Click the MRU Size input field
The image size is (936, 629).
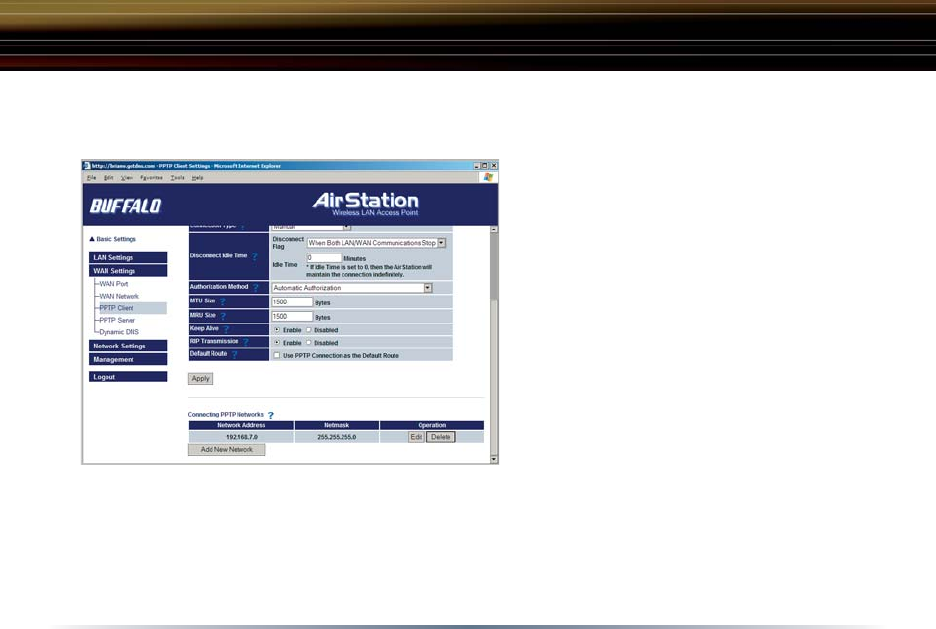(292, 316)
